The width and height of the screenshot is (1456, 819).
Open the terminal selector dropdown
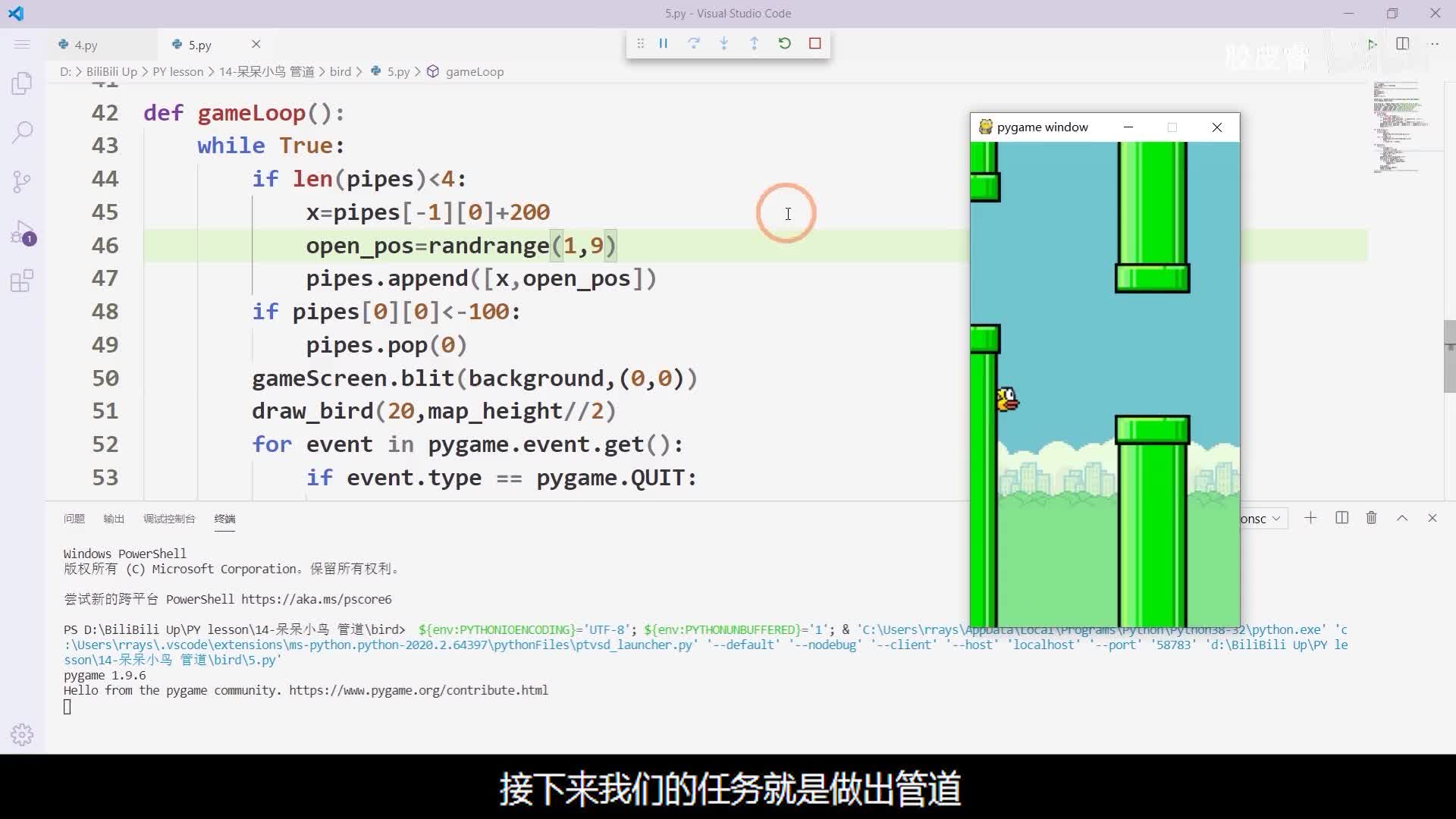[1263, 519]
